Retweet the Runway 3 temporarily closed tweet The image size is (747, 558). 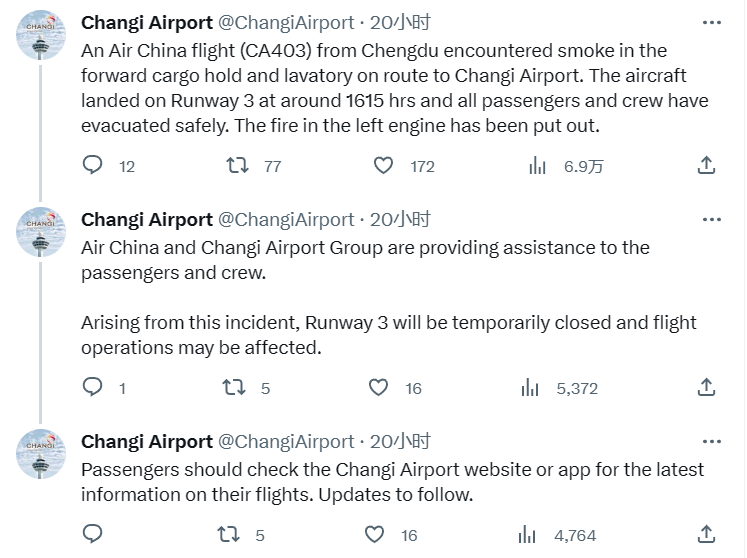pos(234,387)
